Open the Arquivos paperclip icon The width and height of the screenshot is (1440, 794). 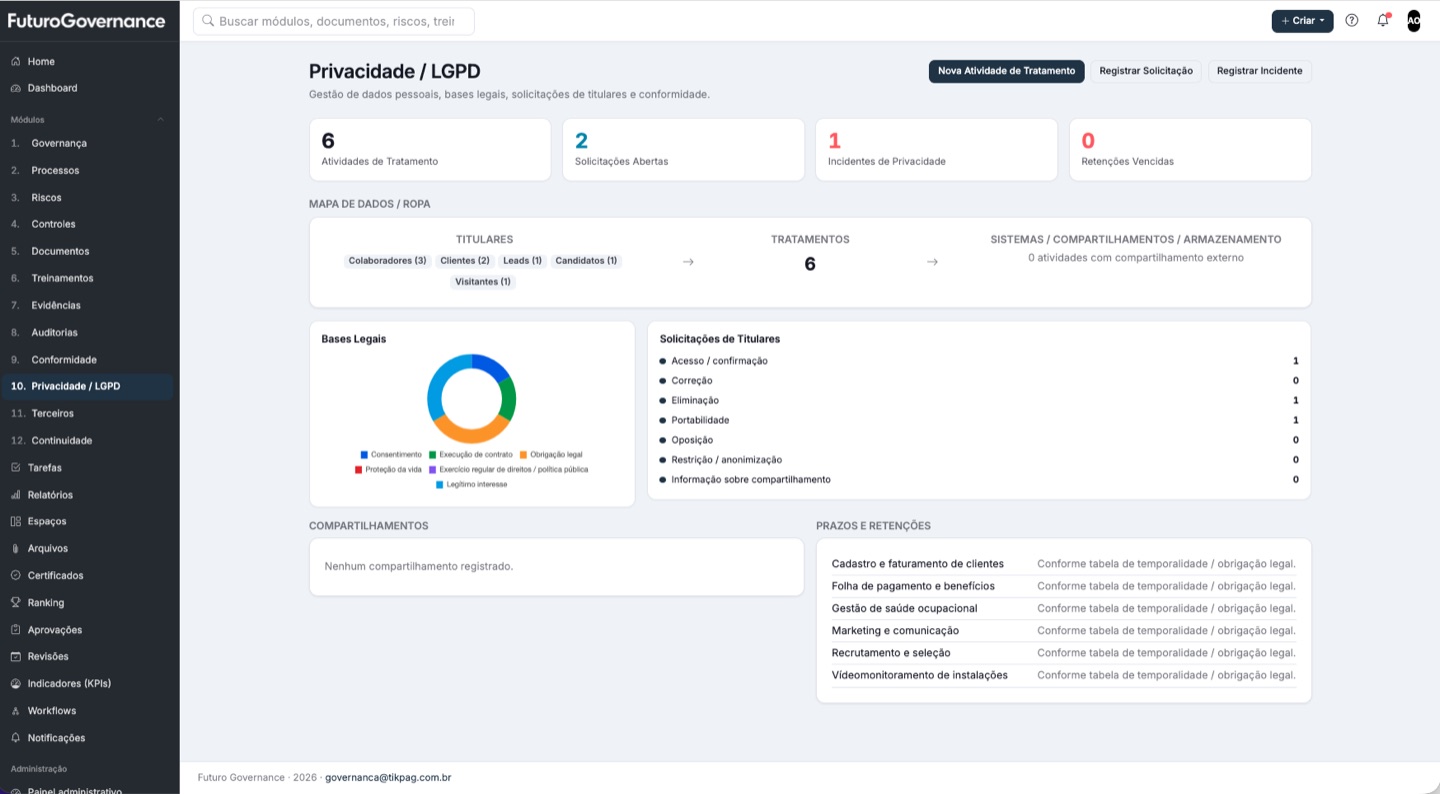click(16, 549)
